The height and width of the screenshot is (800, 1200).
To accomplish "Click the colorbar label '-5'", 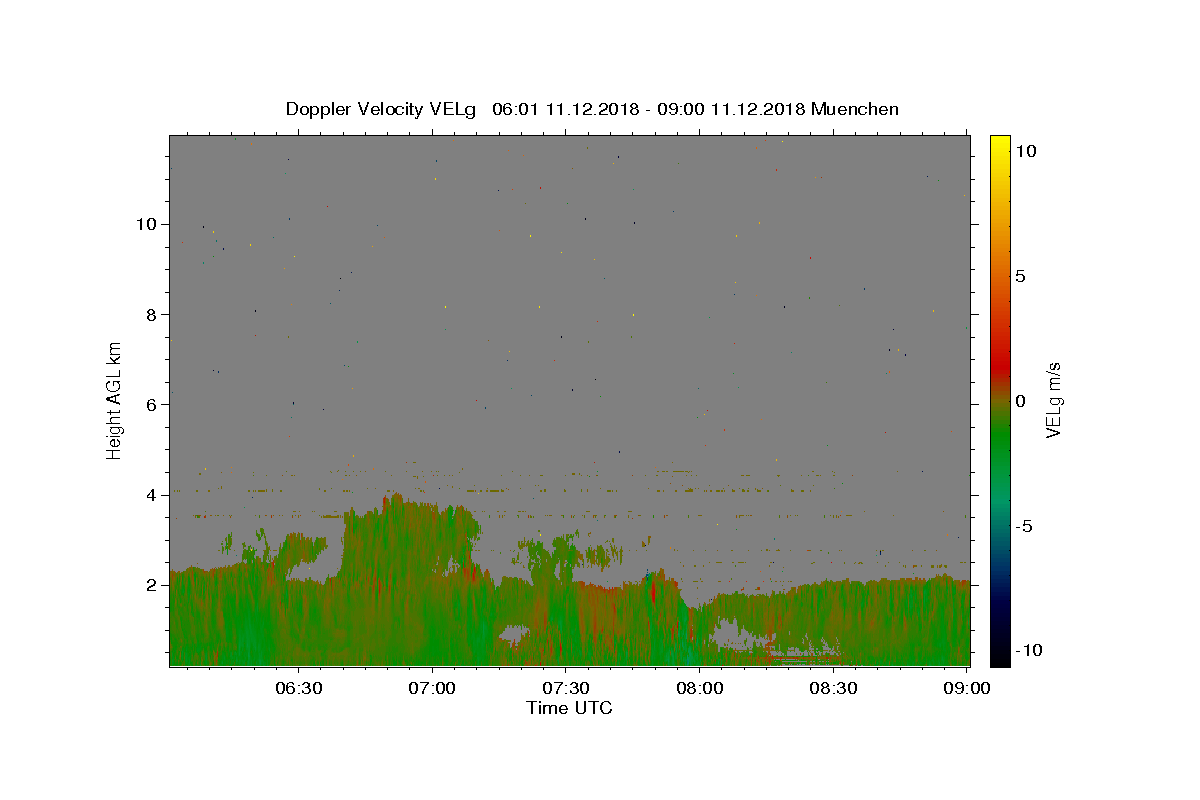I will coord(1025,526).
